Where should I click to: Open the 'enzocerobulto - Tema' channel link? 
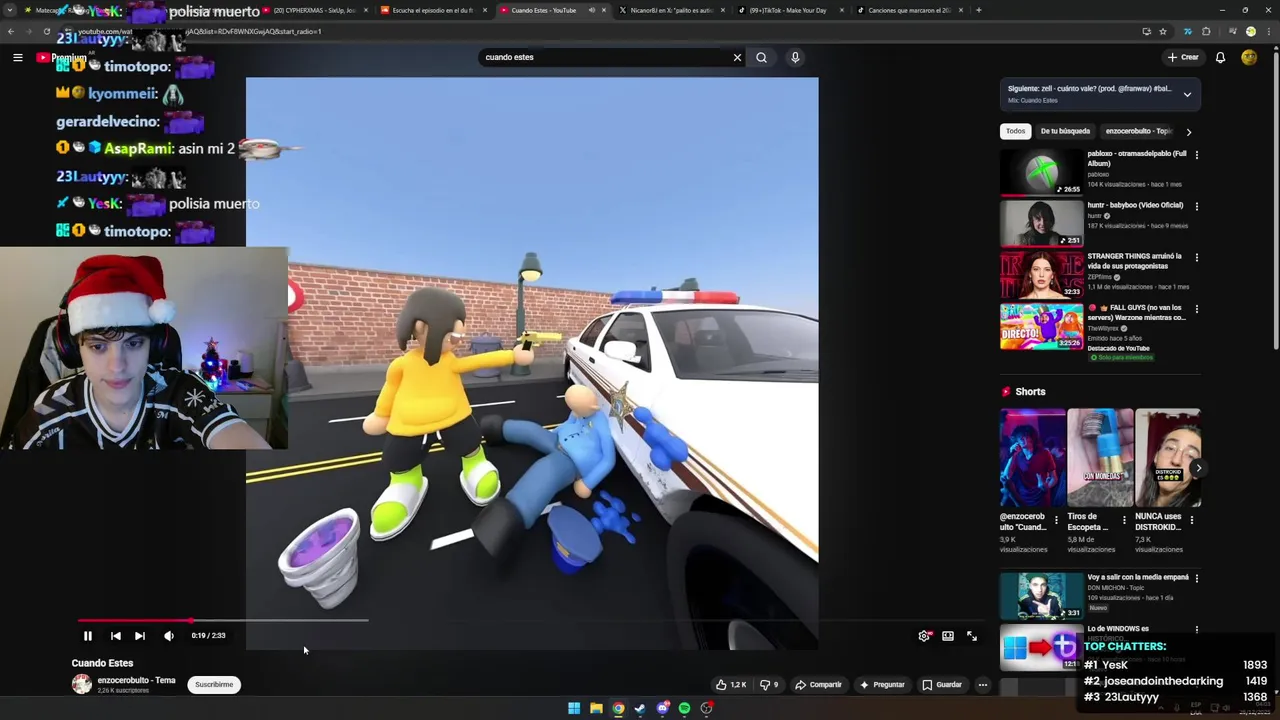[x=136, y=681]
